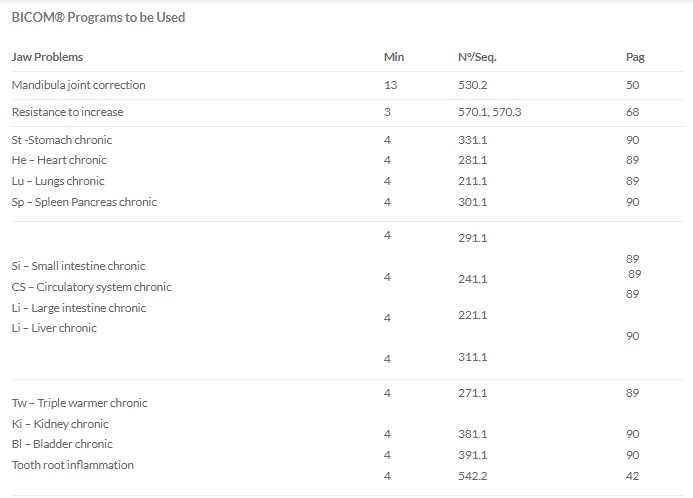Screen dimensions: 693x498
Task: Select 'Ki – Kidney chronic' entry
Action: 60,424
